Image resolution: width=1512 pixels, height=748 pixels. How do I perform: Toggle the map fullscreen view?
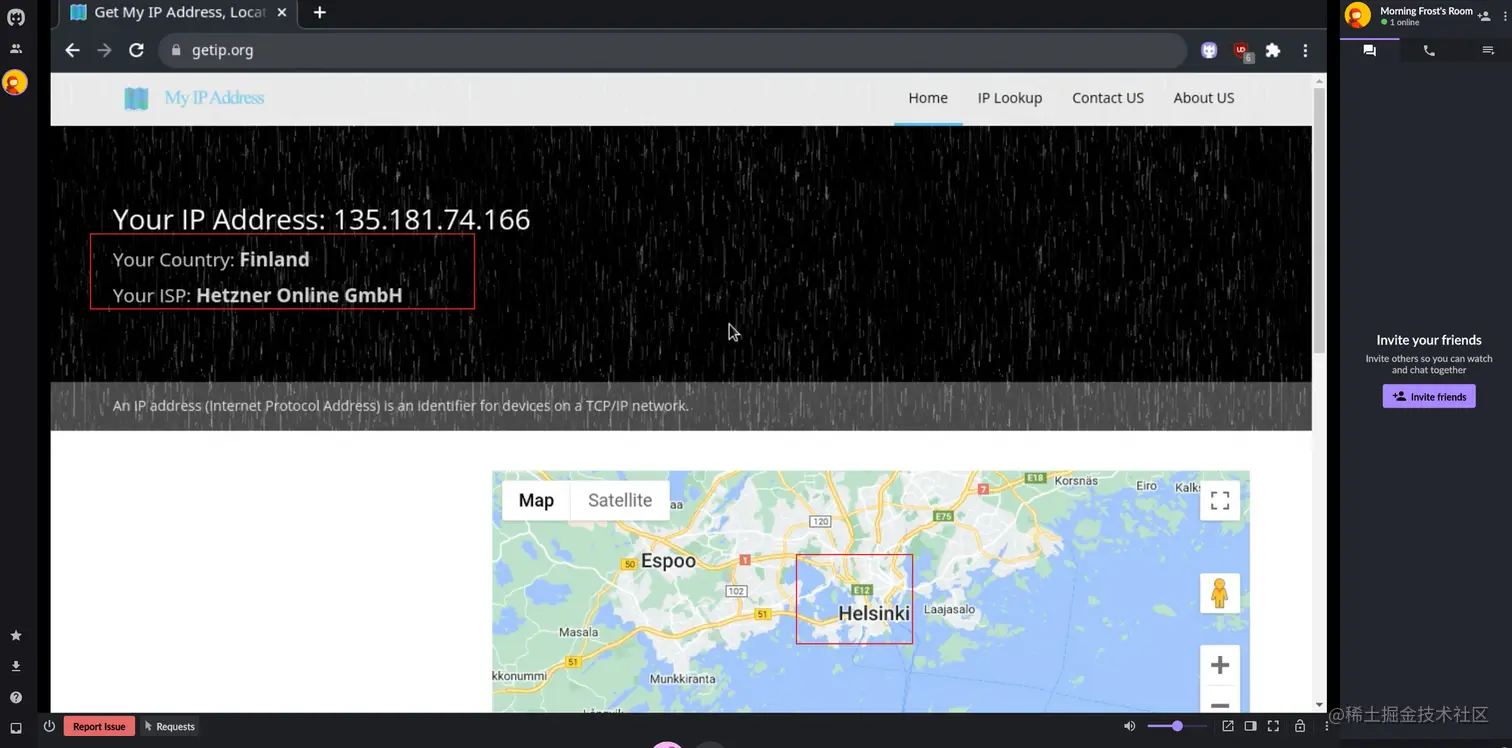[1220, 500]
